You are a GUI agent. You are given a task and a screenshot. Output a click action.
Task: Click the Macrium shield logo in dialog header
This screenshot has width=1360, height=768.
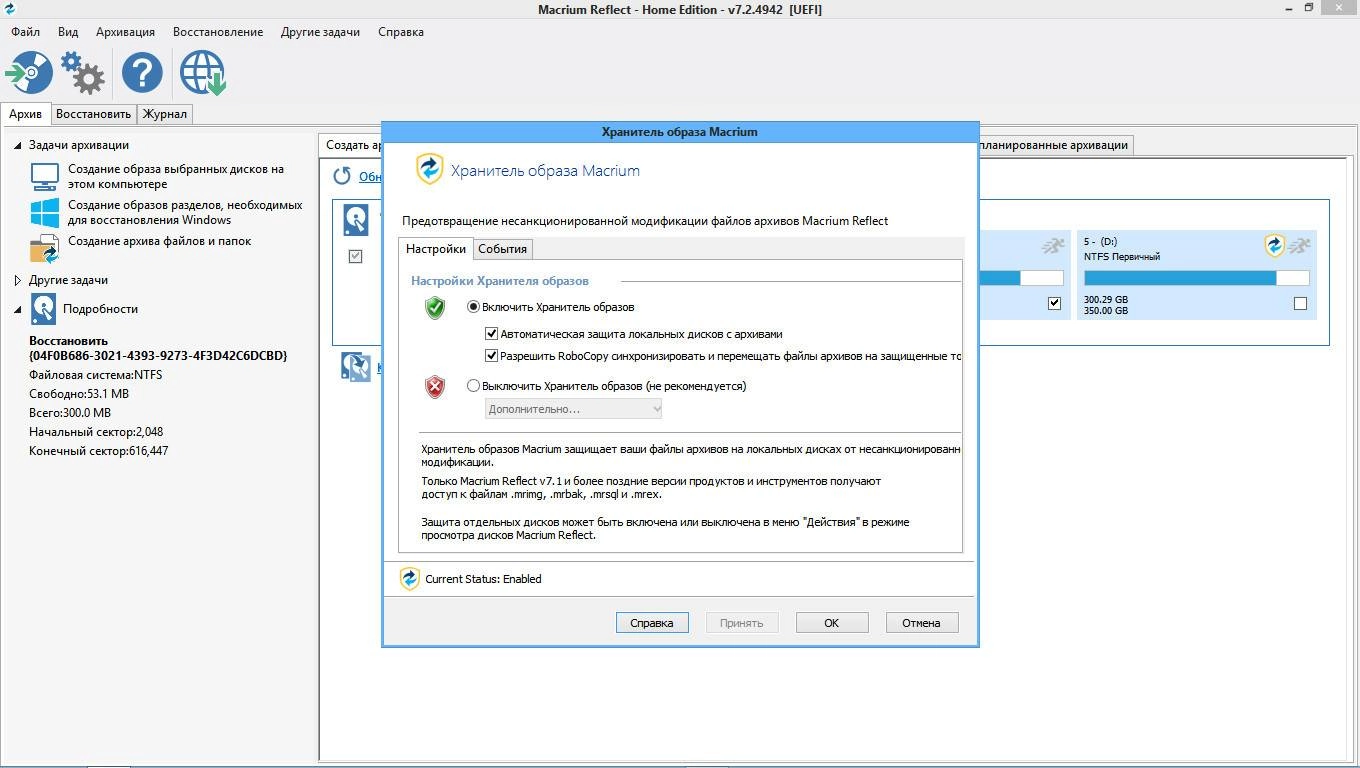tap(429, 169)
